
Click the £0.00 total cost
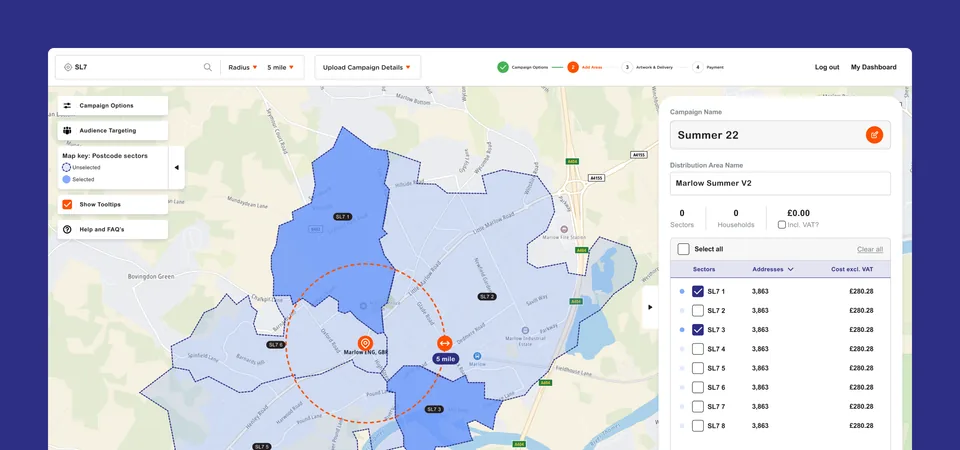tap(798, 213)
